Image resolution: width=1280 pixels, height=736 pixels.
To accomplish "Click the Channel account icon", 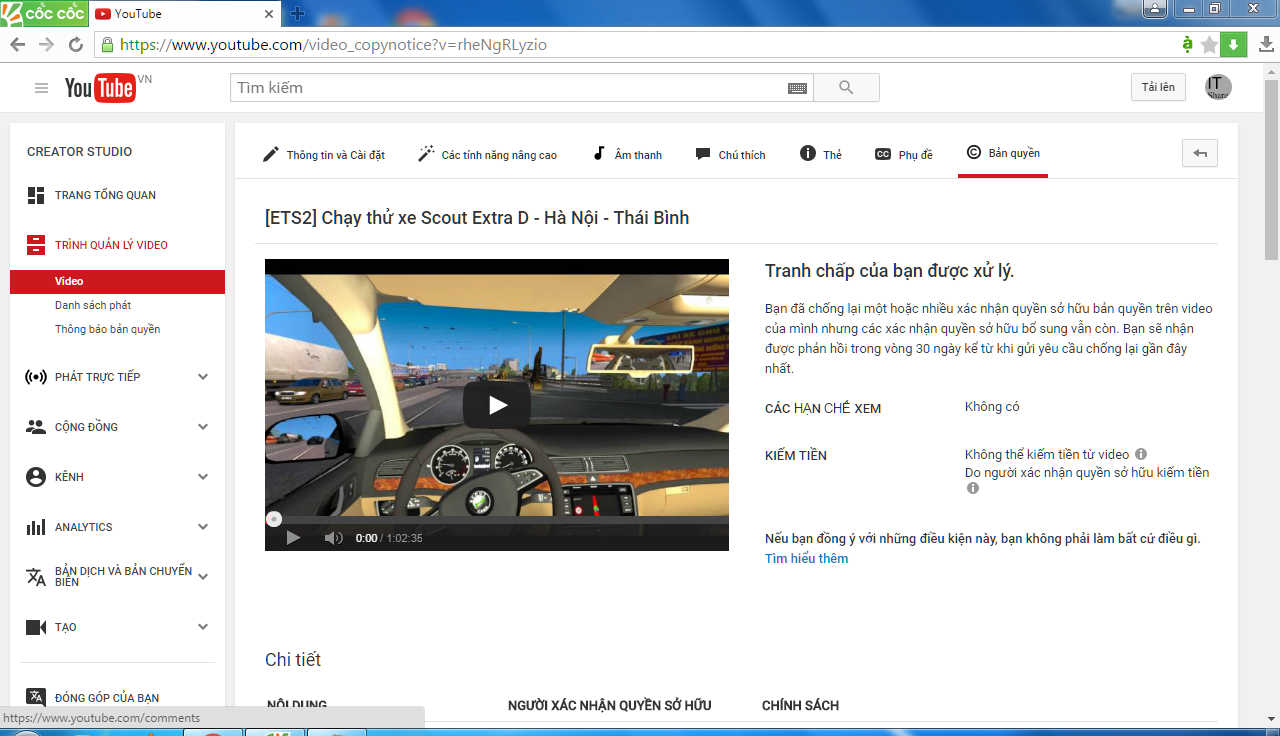I will point(36,477).
